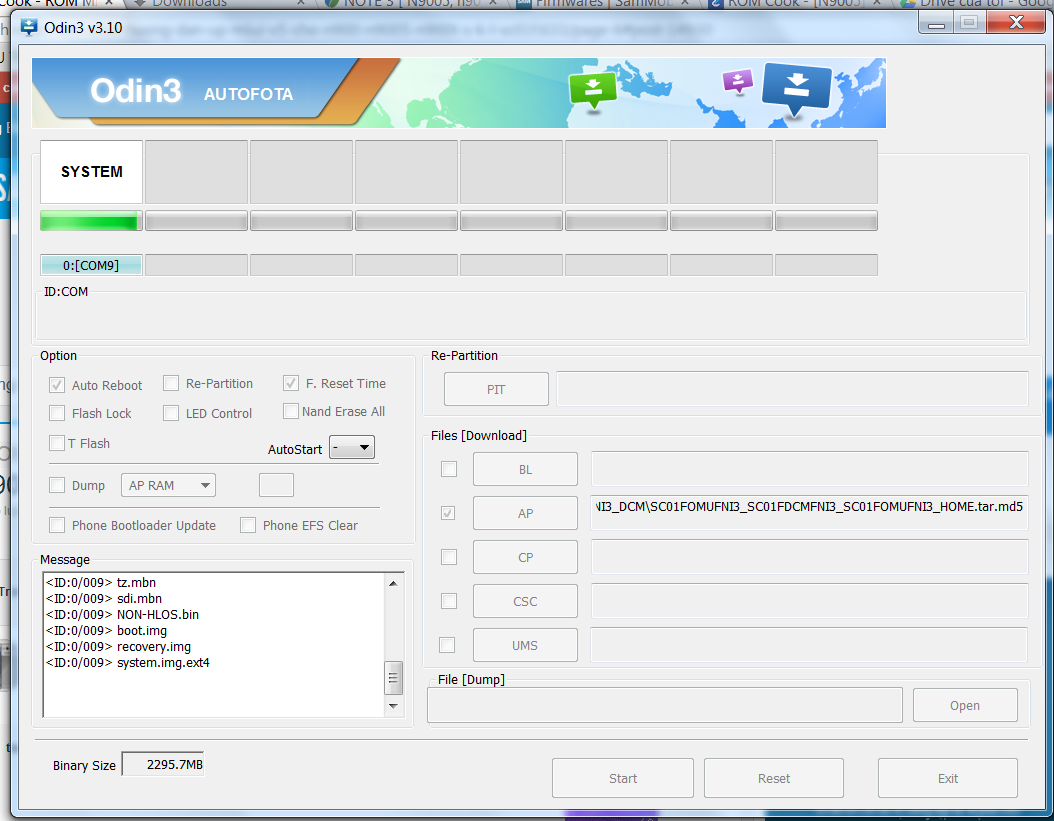Toggle the F. Reset Time checkbox
Image resolution: width=1054 pixels, height=821 pixels.
coord(291,383)
